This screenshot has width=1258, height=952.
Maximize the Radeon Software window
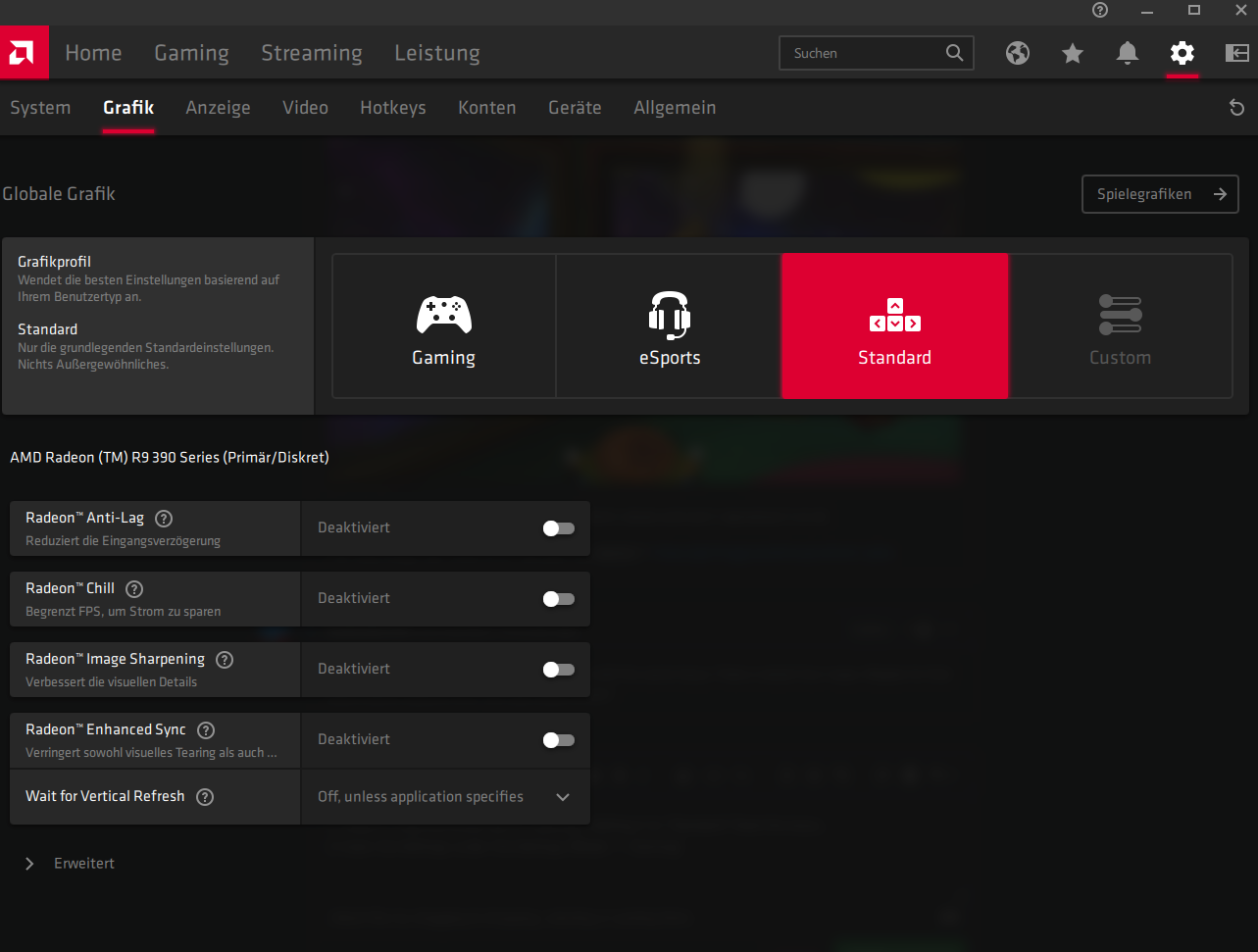(x=1194, y=10)
